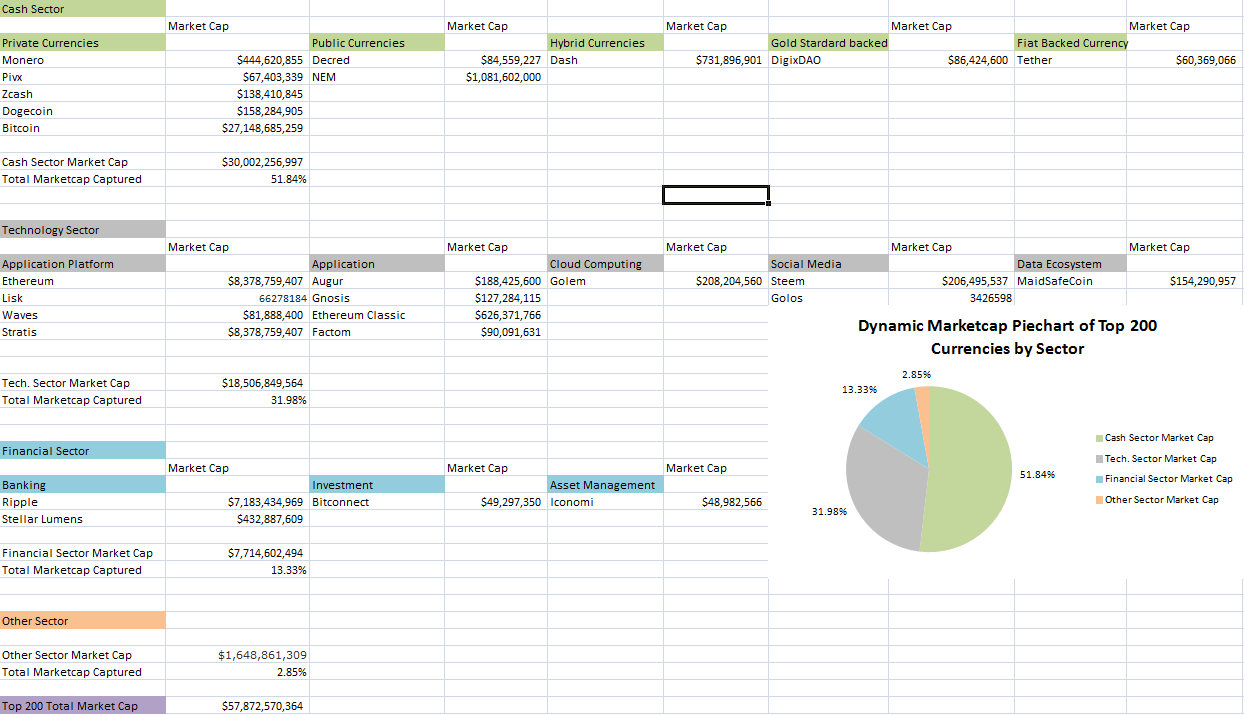
Task: Click the Lisk cell
Action: pos(83,298)
